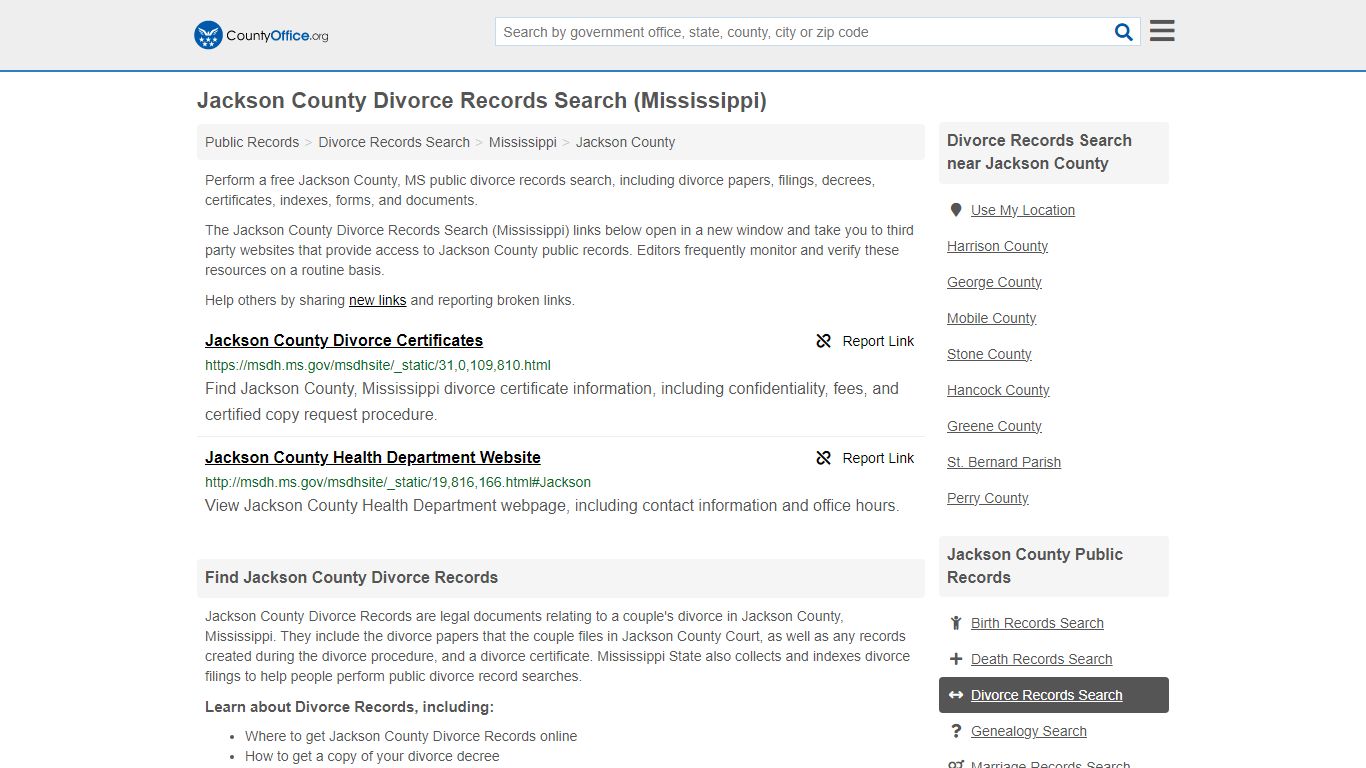Go to Divorce Records Search breadcrumb
Image resolution: width=1366 pixels, height=768 pixels.
[x=394, y=142]
